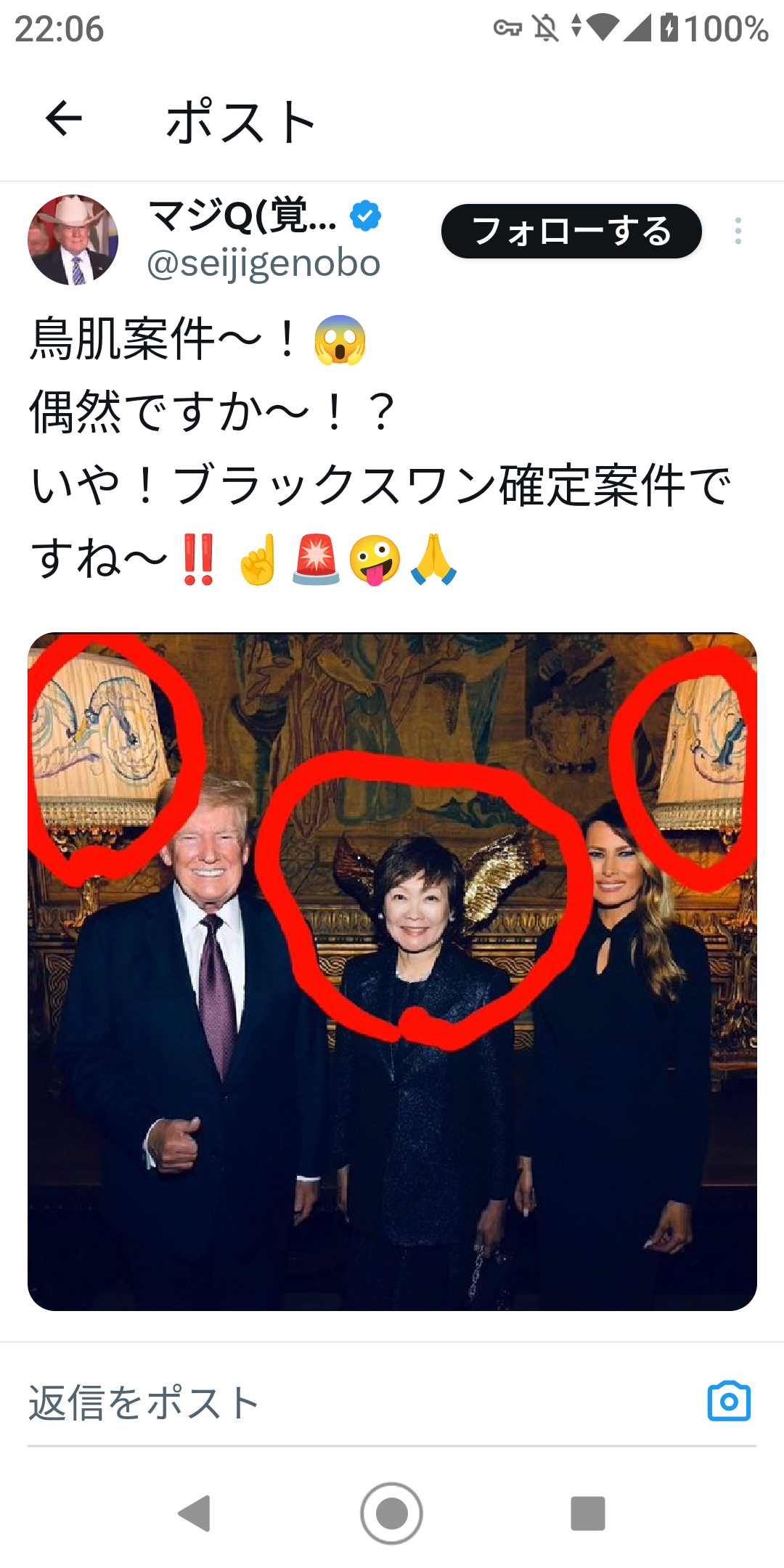Tap the camera icon in reply bar

point(729,1401)
